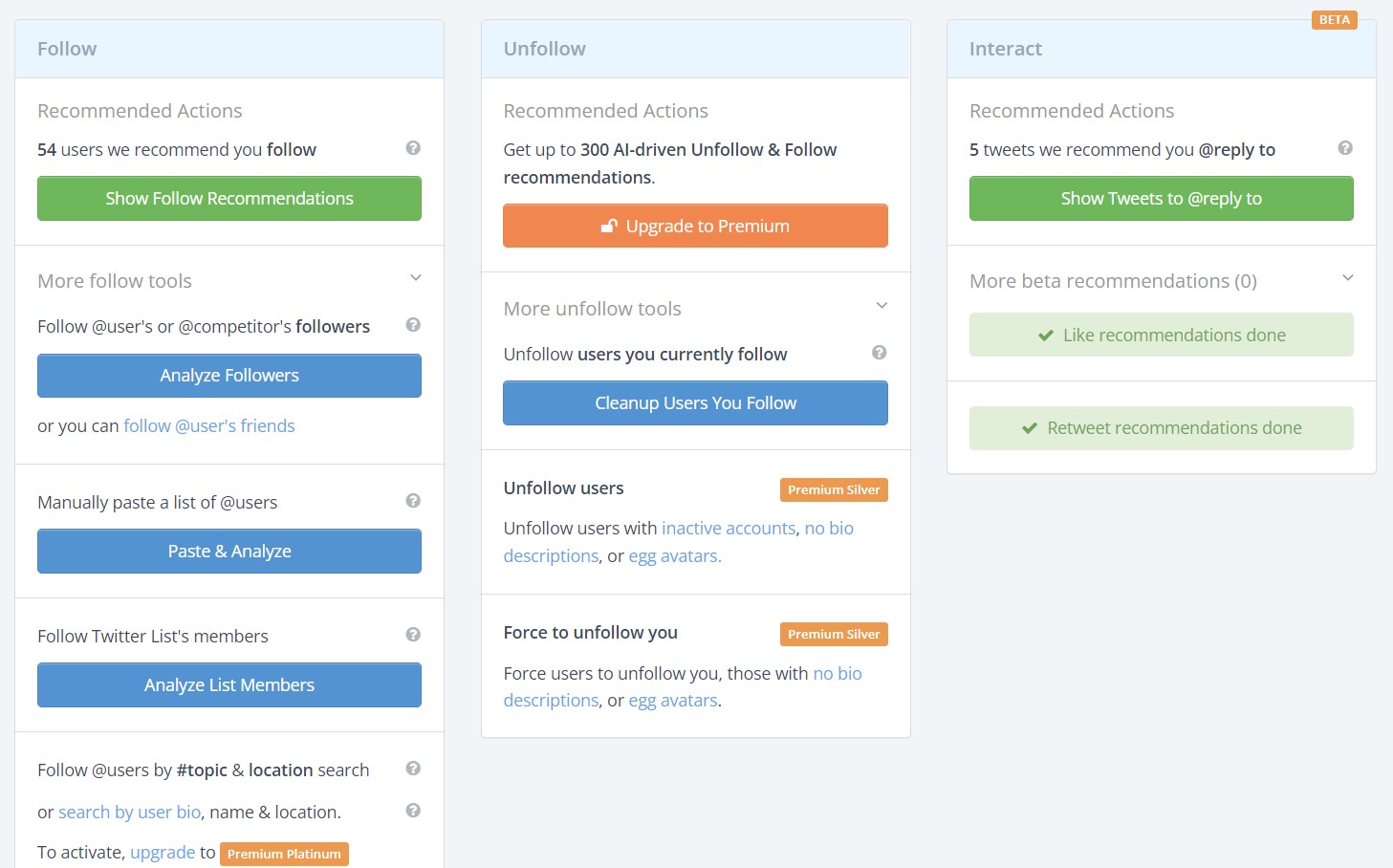Open the follow @user's friends link
1393x868 pixels.
(x=209, y=426)
